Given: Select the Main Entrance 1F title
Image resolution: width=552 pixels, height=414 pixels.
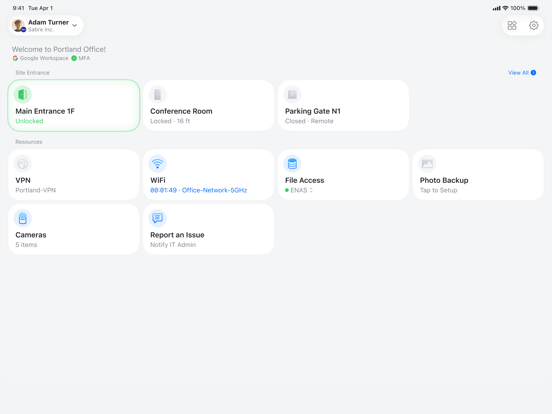Looking at the screenshot, I should [45, 111].
